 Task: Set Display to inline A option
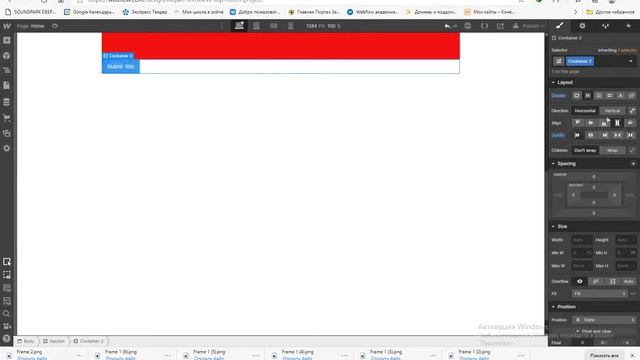coord(620,96)
